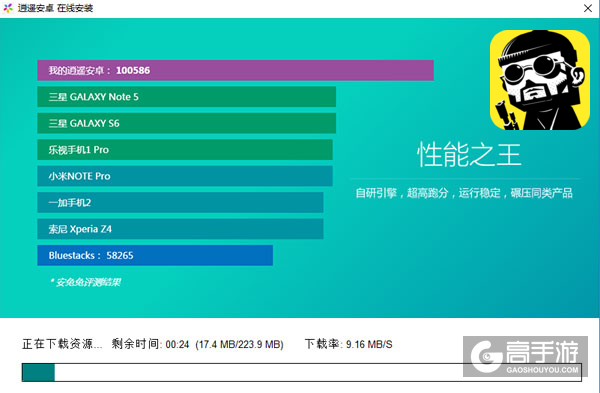Select the 索尼 Xperia Z4 bar
The width and height of the screenshot is (600, 393).
(x=180, y=229)
